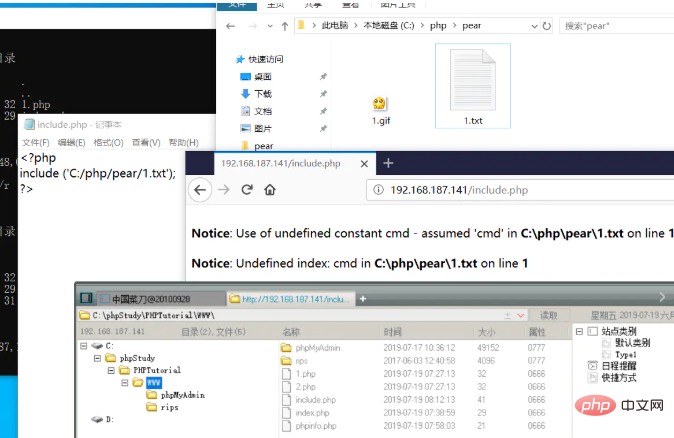This screenshot has height=438, width=674.
Task: Unpin 桌面 via its pin icon
Action: [x=323, y=77]
